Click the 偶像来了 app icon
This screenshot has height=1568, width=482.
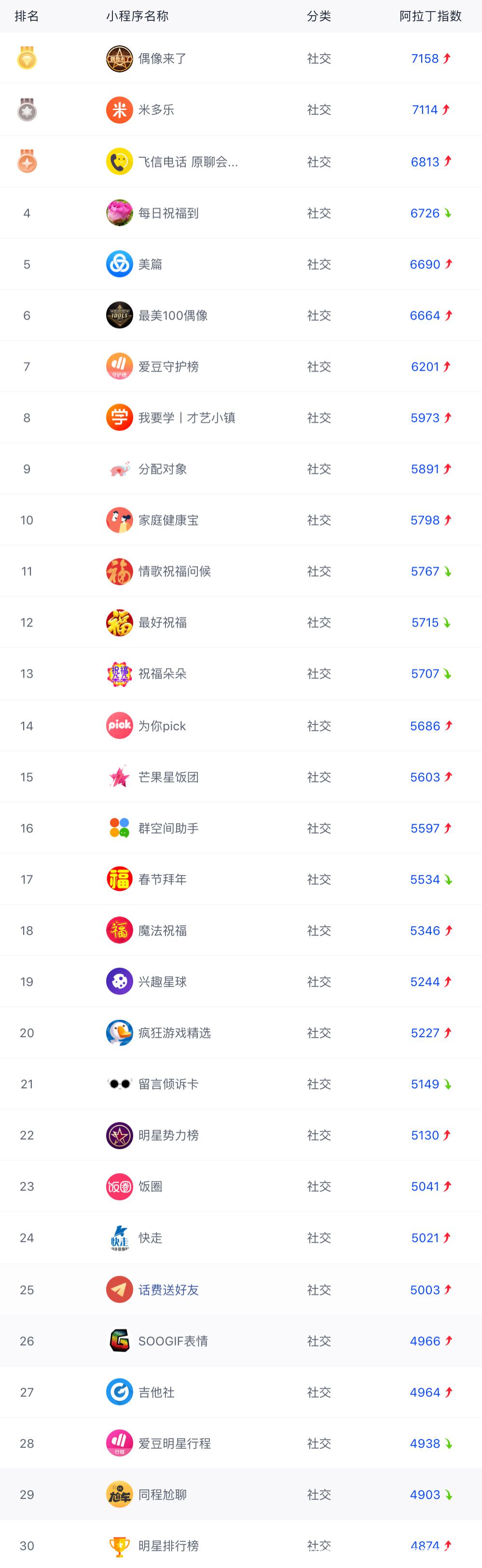[119, 58]
